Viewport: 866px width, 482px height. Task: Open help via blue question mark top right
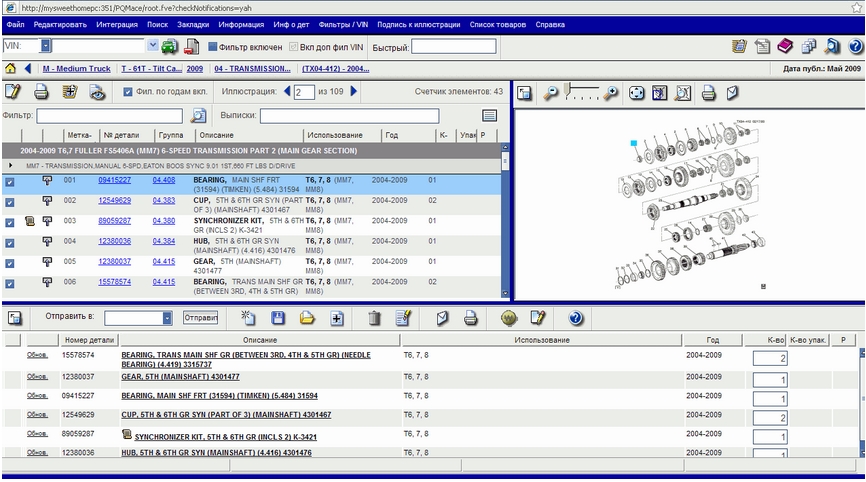tap(855, 46)
